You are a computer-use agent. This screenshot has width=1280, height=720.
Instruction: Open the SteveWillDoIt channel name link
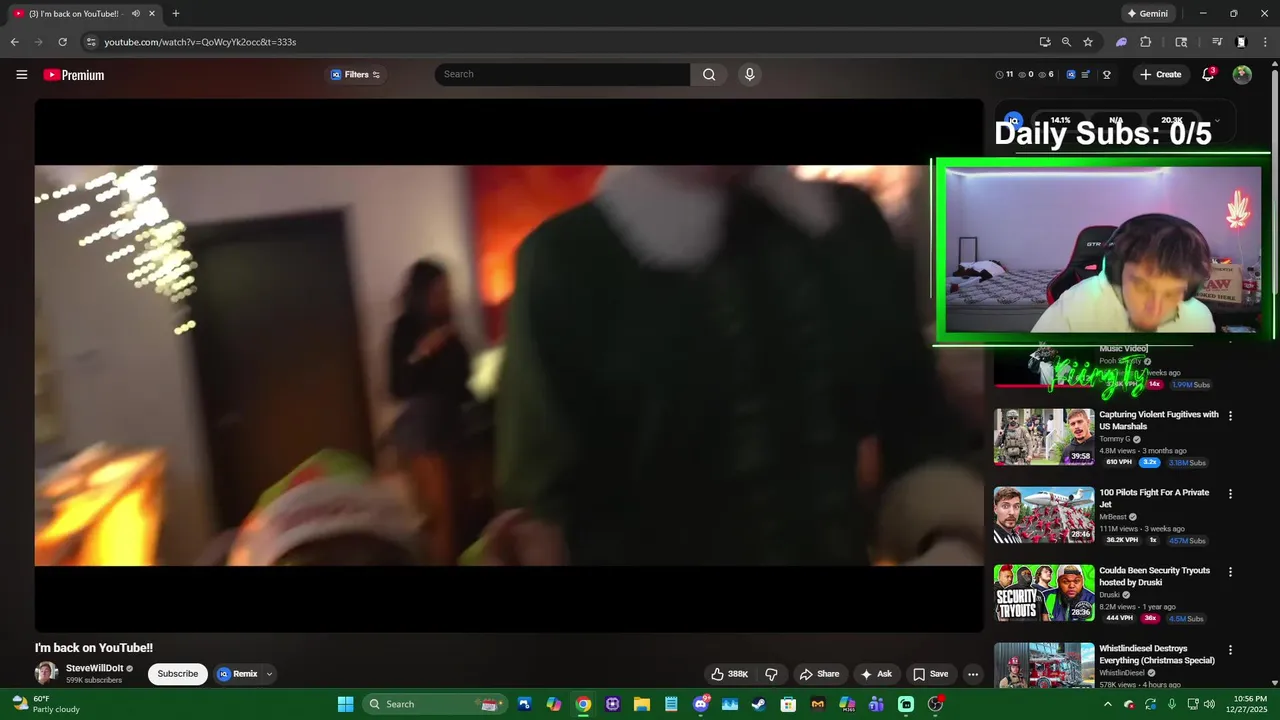tap(94, 668)
